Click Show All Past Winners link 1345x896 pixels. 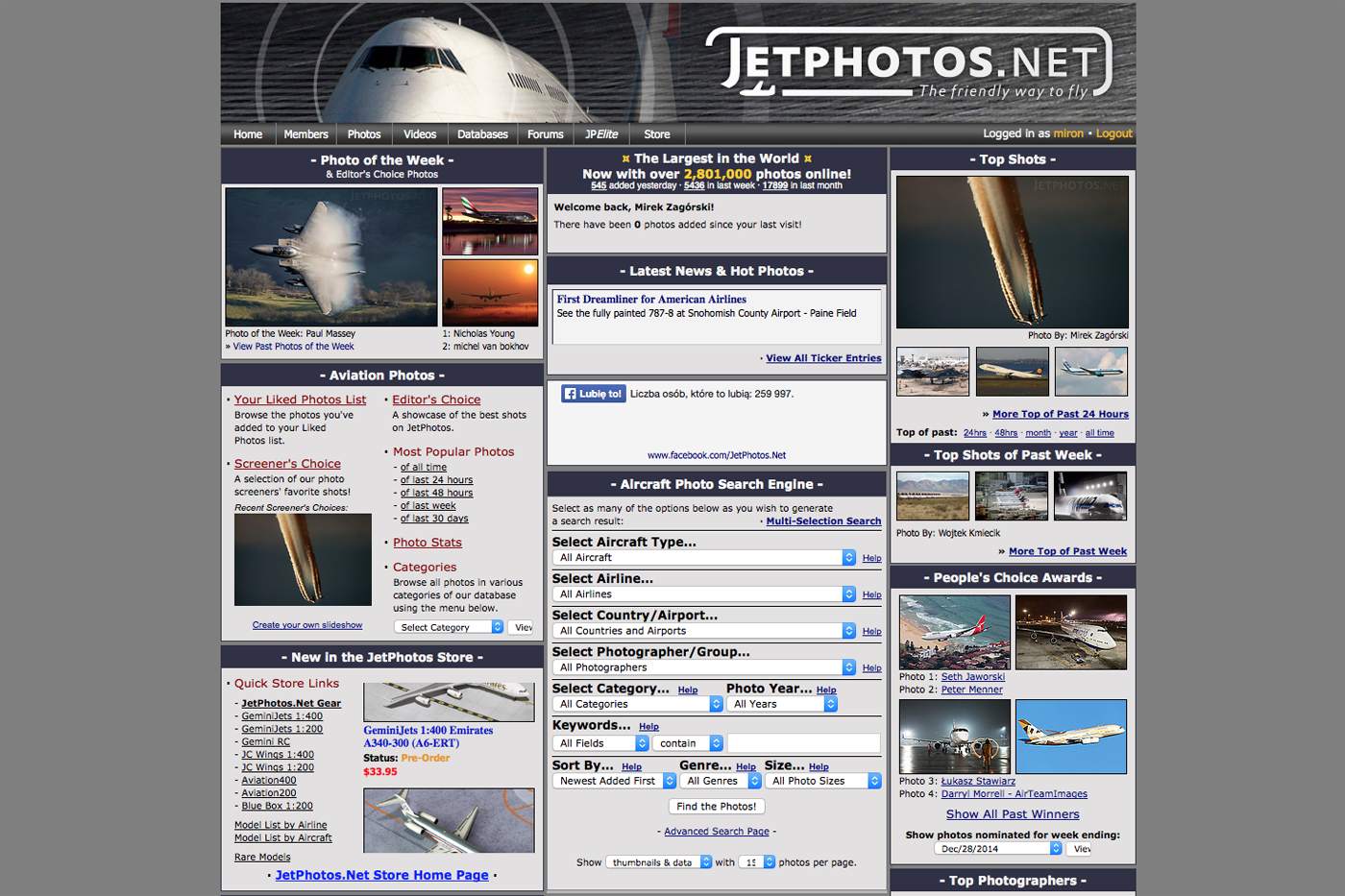pos(1013,814)
